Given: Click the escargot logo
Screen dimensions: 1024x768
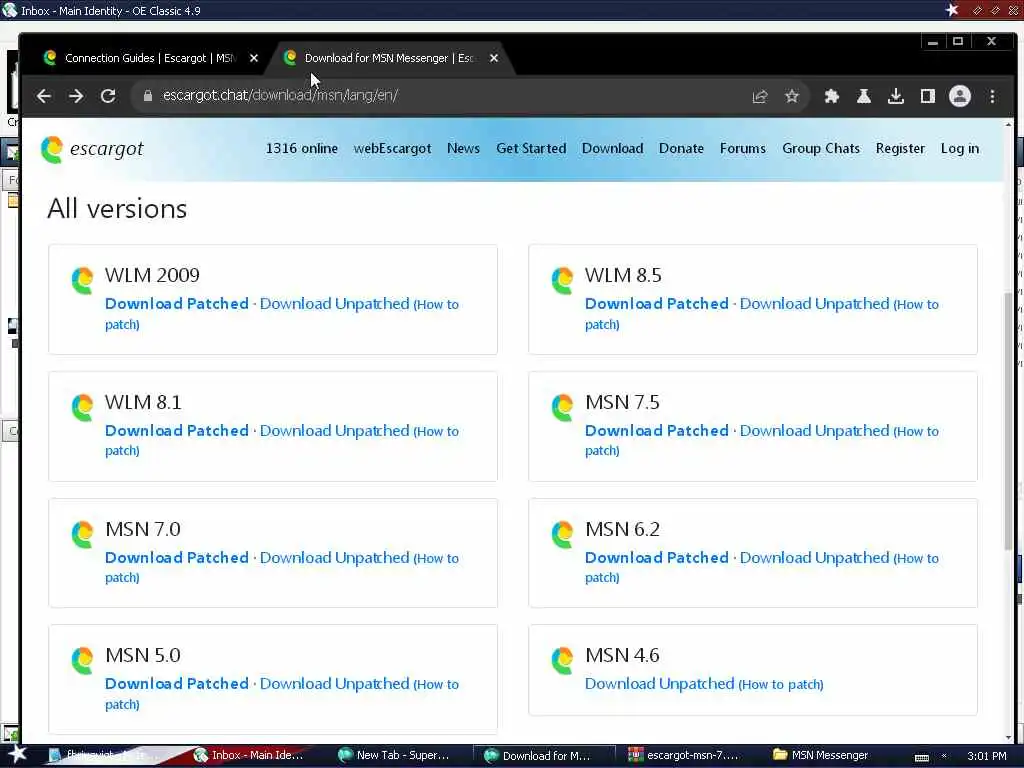Looking at the screenshot, I should (92, 150).
